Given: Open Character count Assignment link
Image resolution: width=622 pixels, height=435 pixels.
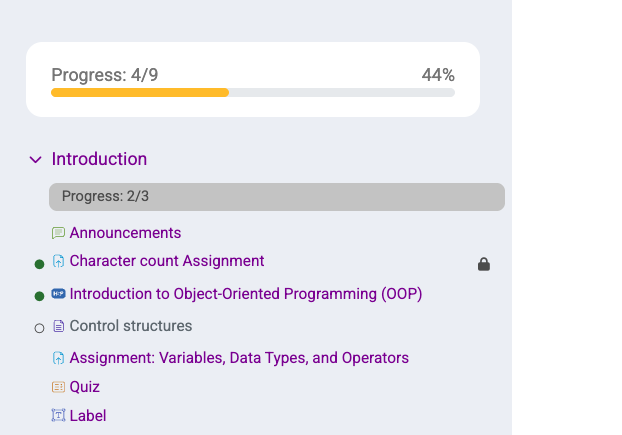Looking at the screenshot, I should tap(167, 261).
